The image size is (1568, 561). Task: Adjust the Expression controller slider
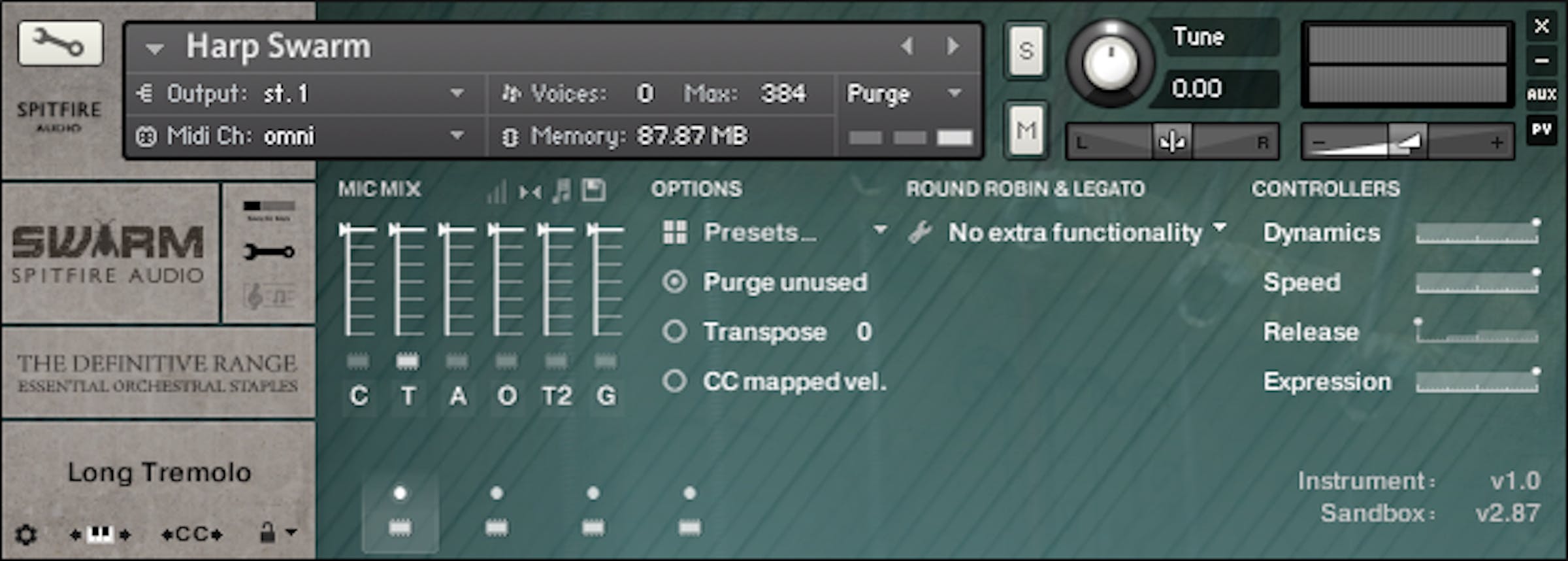point(1478,381)
